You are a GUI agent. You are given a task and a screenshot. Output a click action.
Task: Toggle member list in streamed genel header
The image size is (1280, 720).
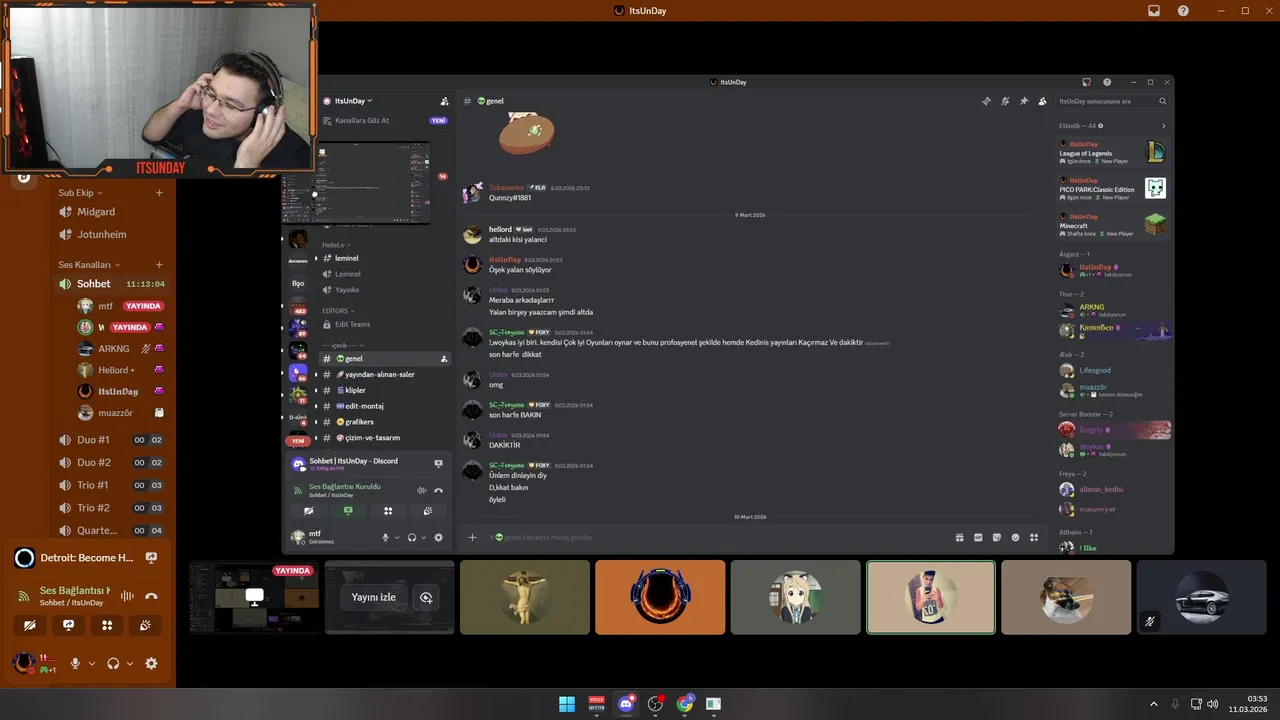tap(1042, 101)
